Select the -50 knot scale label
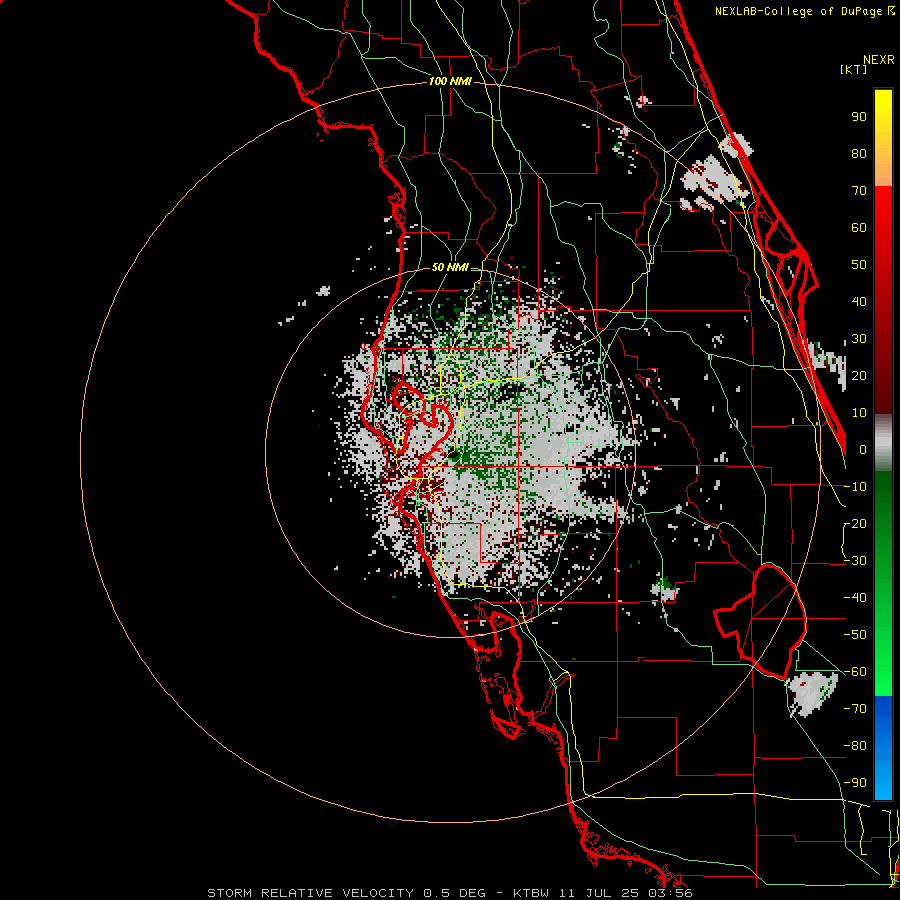This screenshot has height=900, width=900. pos(855,635)
